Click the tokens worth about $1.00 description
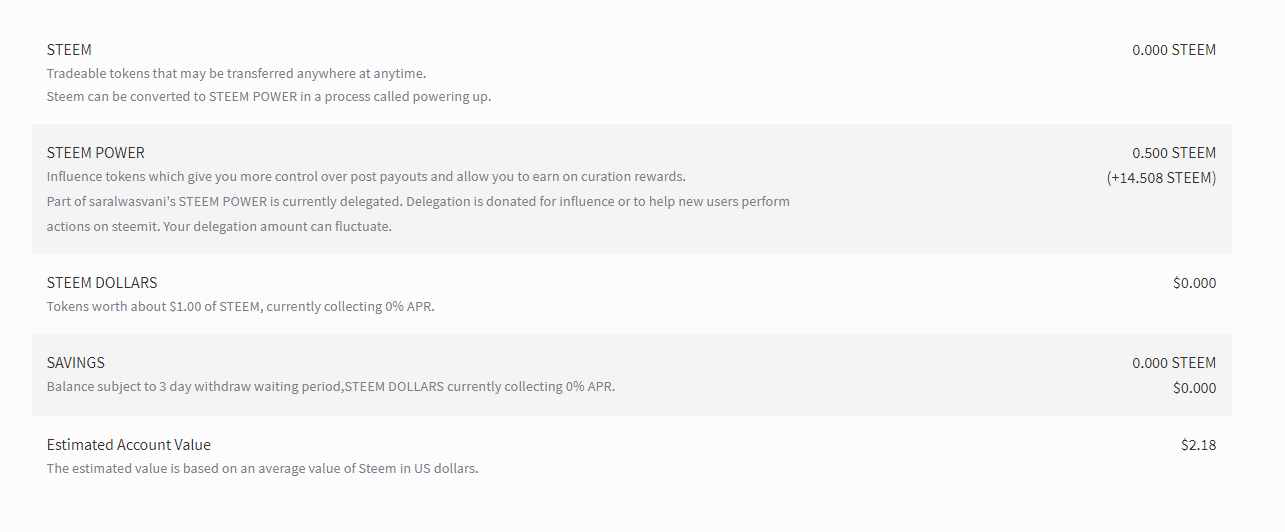Image resolution: width=1285 pixels, height=532 pixels. (x=241, y=307)
